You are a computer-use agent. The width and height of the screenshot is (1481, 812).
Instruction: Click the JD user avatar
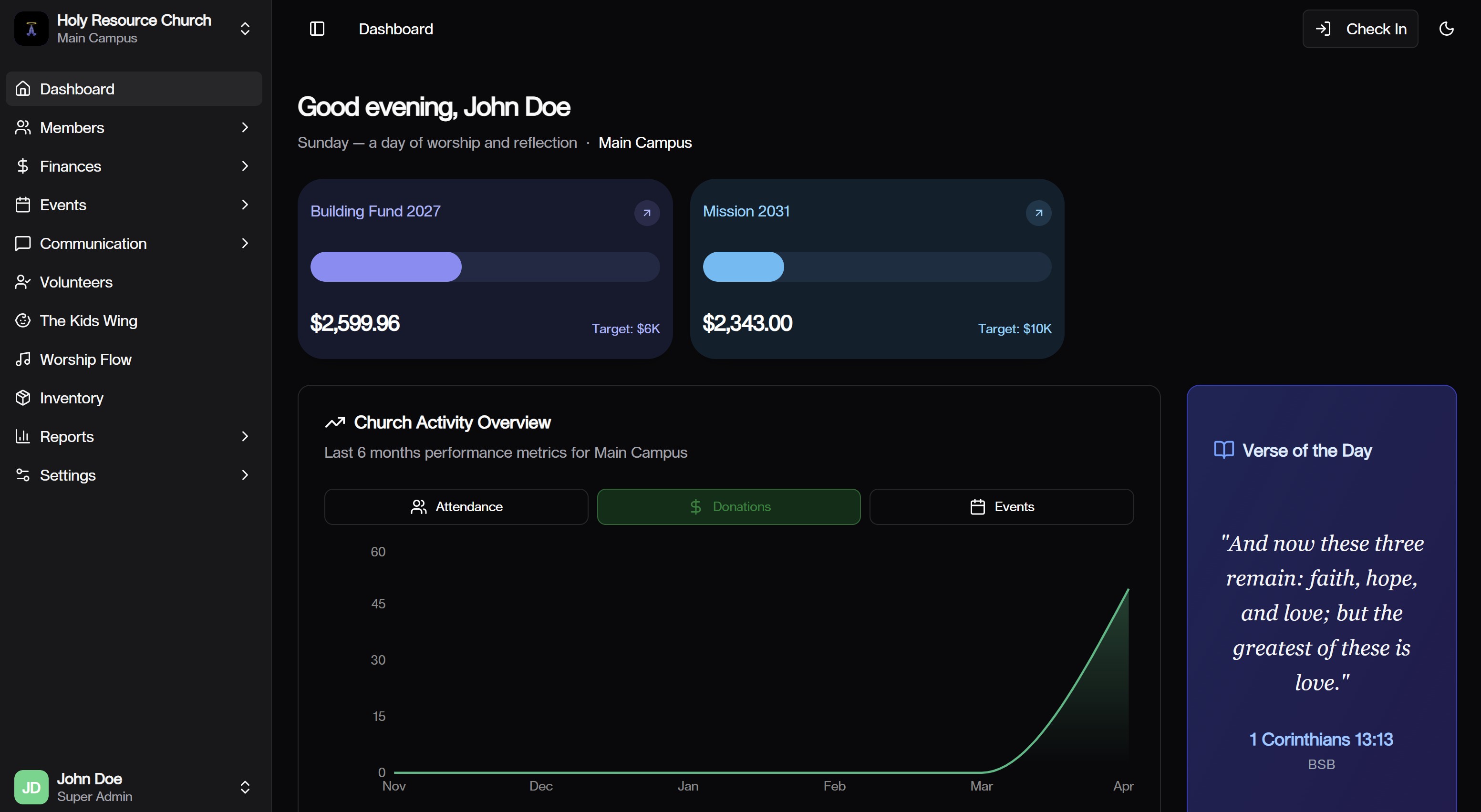pos(31,787)
